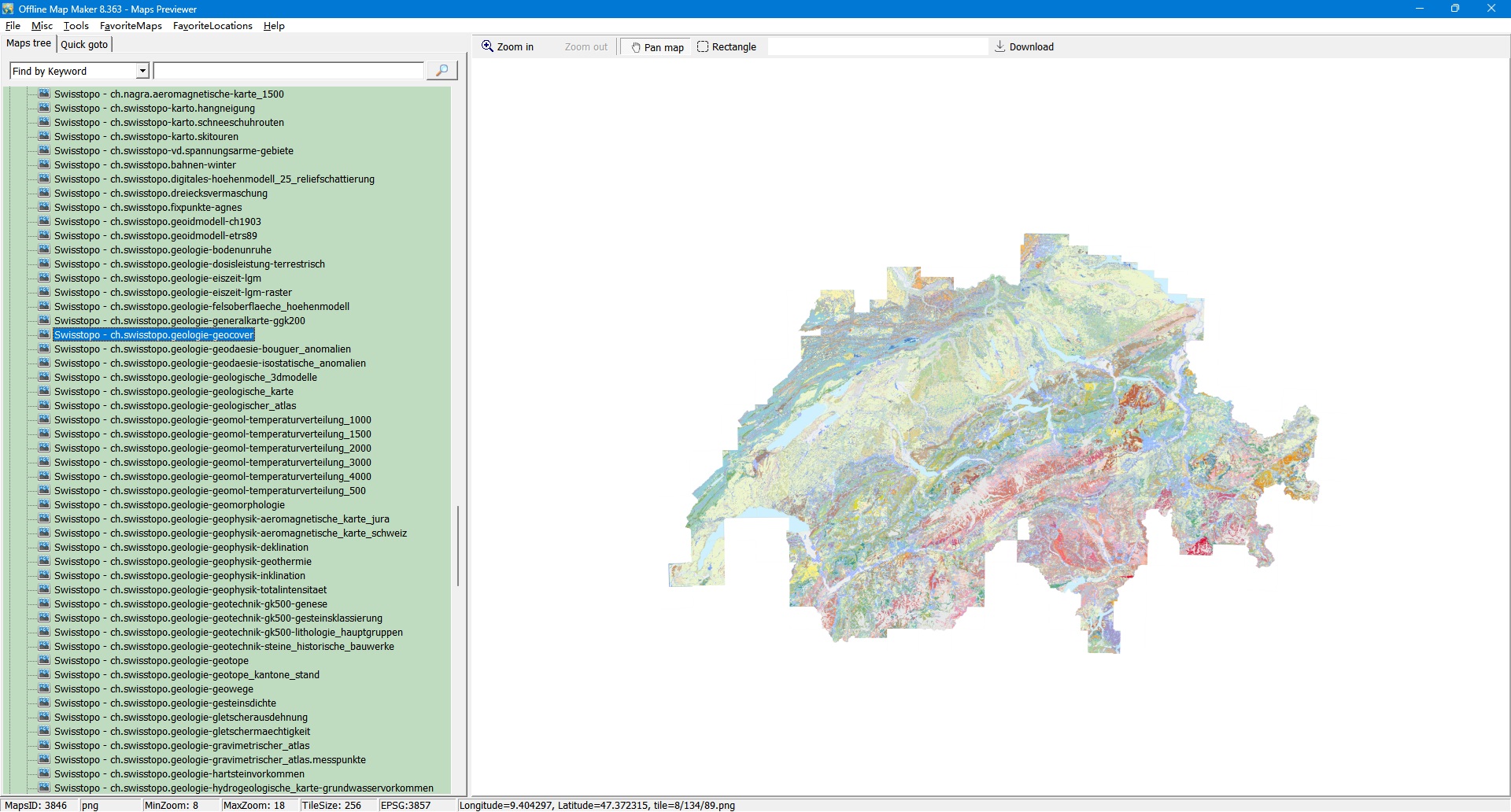Click the Zoom out button
The height and width of the screenshot is (812, 1511).
pyautogui.click(x=586, y=47)
